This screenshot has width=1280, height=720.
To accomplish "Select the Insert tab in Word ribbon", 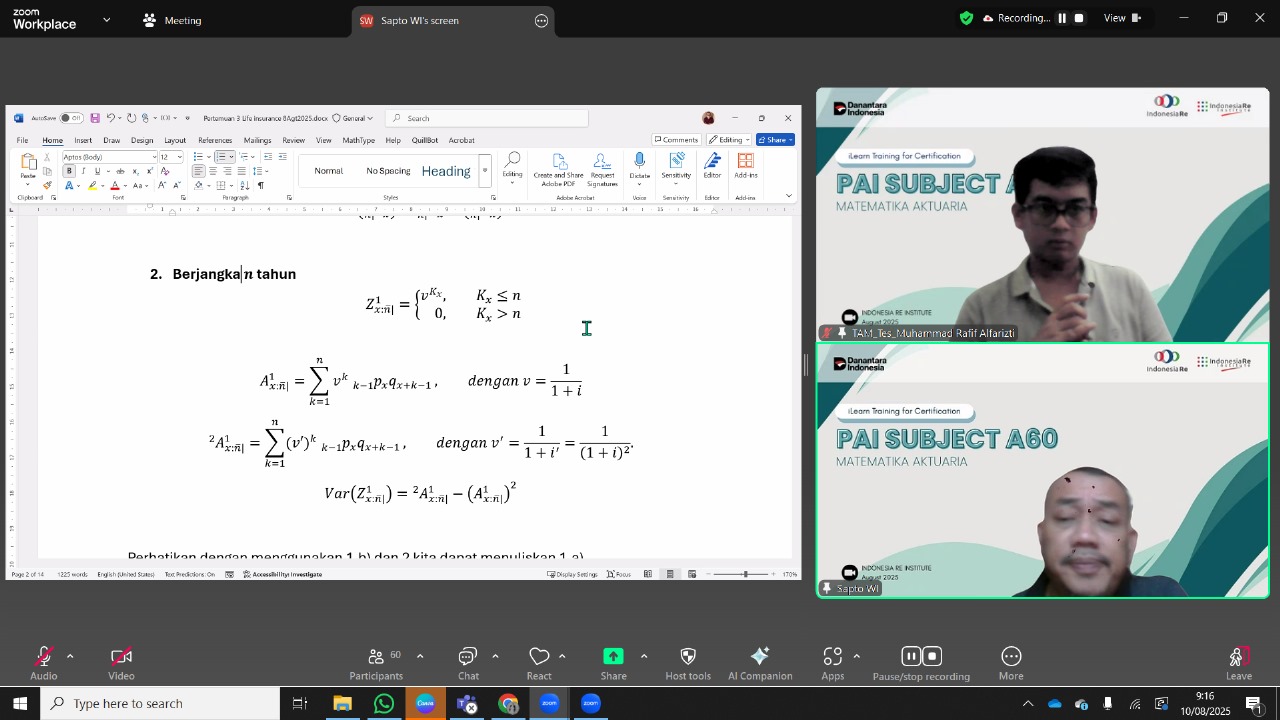I will 83,140.
